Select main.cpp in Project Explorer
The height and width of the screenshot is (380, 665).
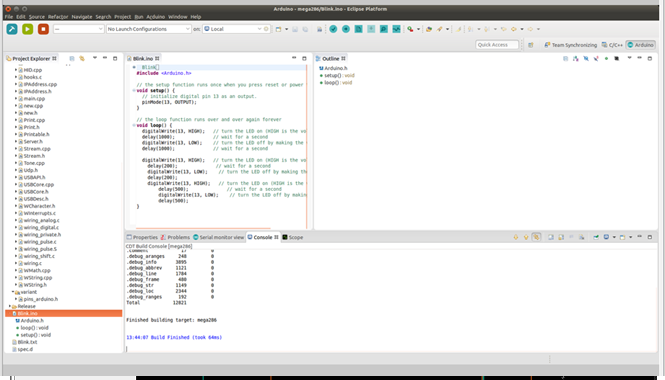pos(34,98)
